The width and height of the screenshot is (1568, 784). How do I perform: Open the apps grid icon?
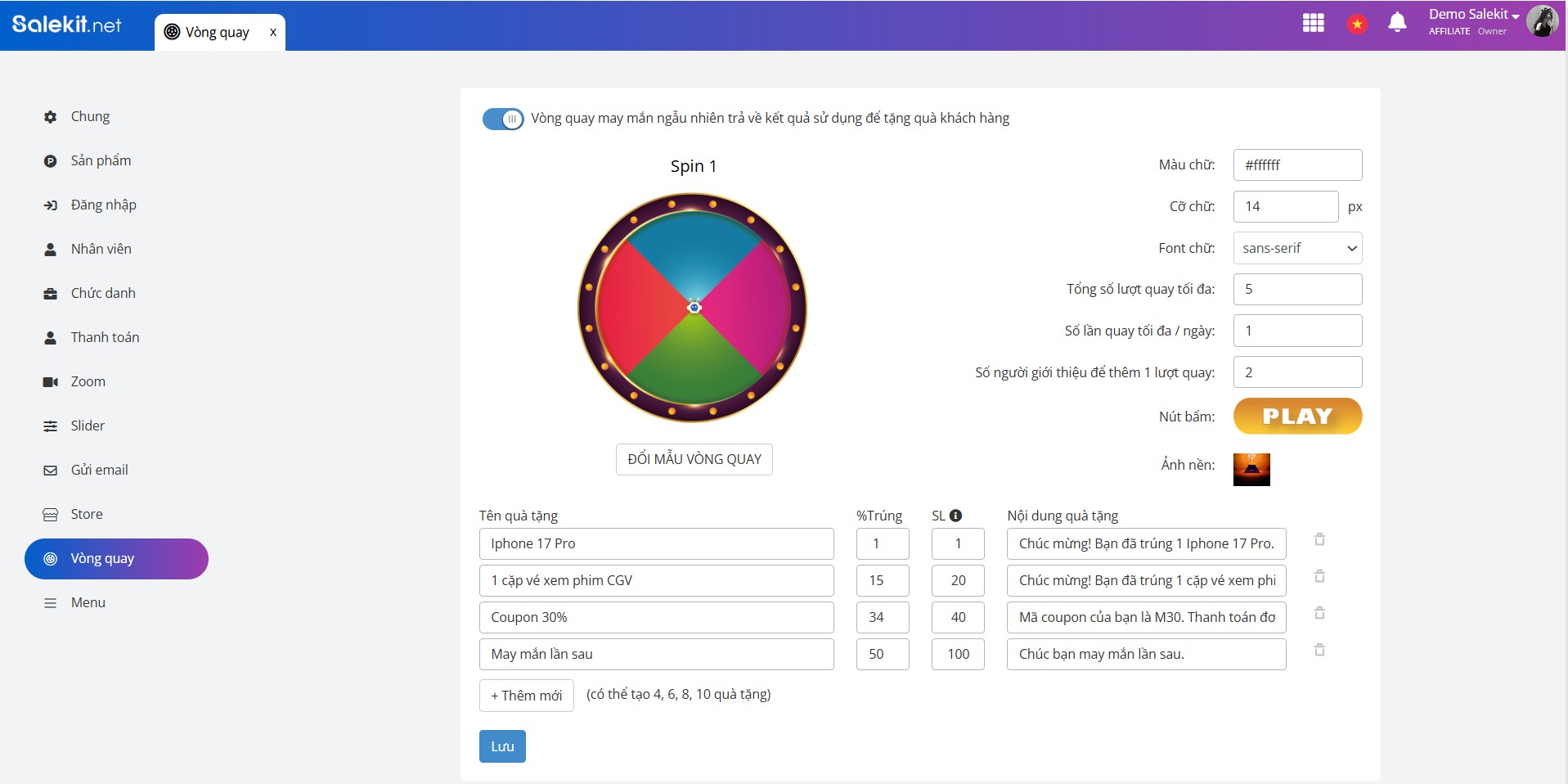(x=1313, y=23)
